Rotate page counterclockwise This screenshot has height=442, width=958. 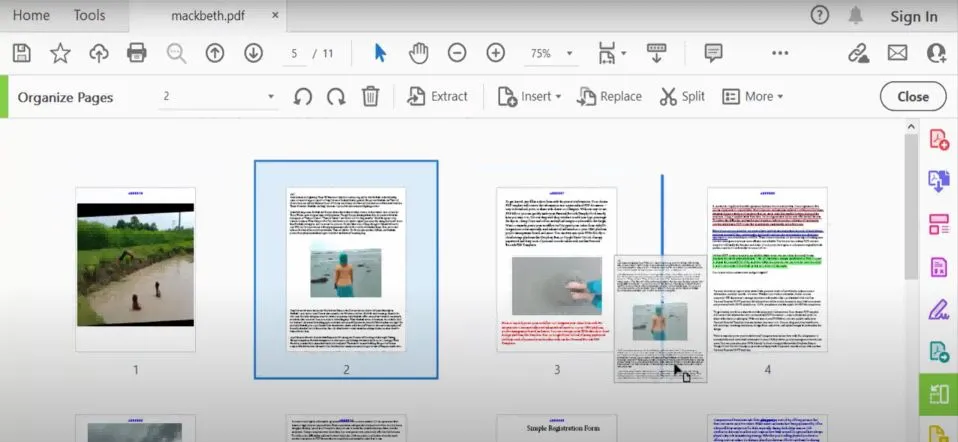click(302, 97)
